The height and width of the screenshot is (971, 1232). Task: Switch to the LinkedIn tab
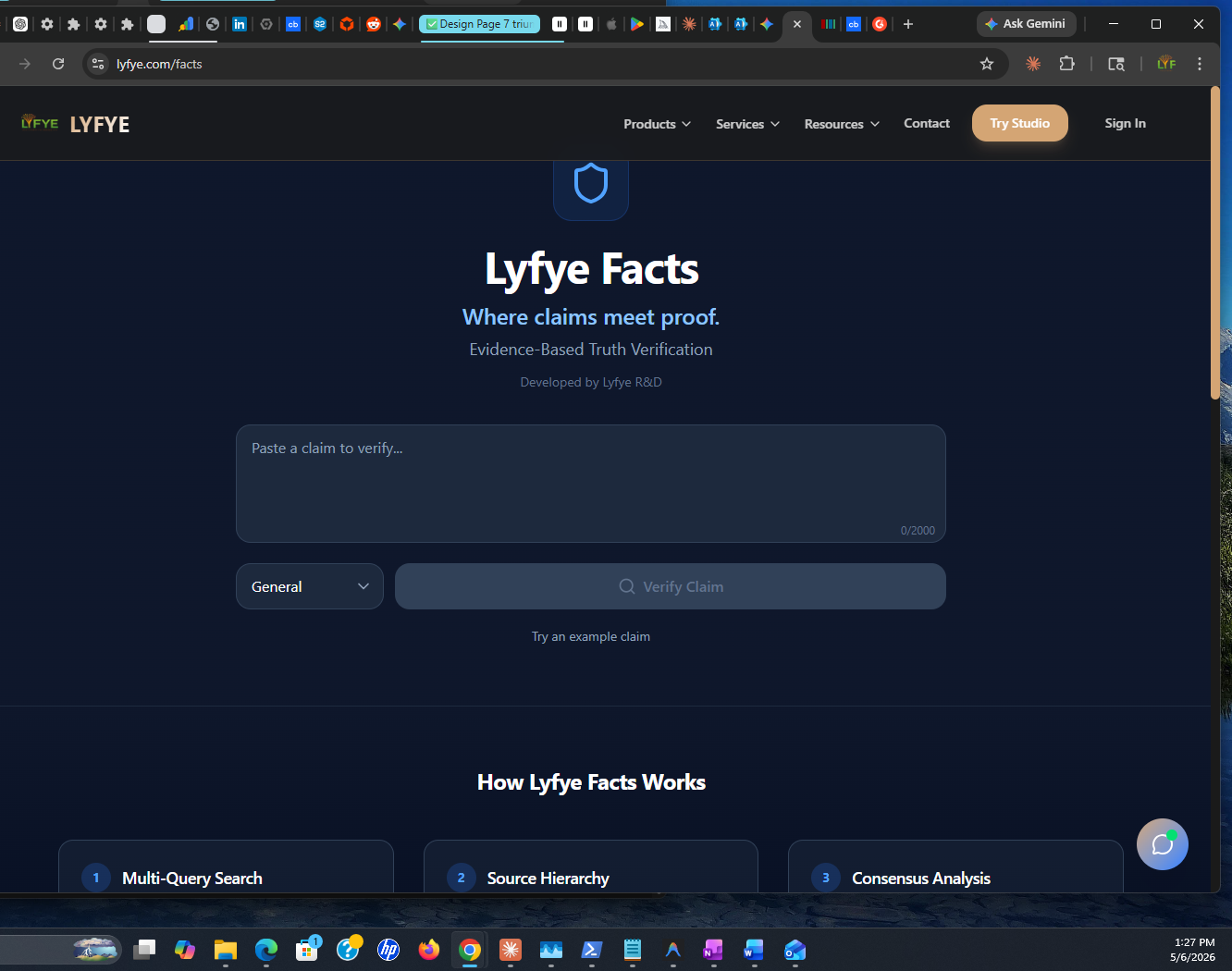pyautogui.click(x=240, y=24)
